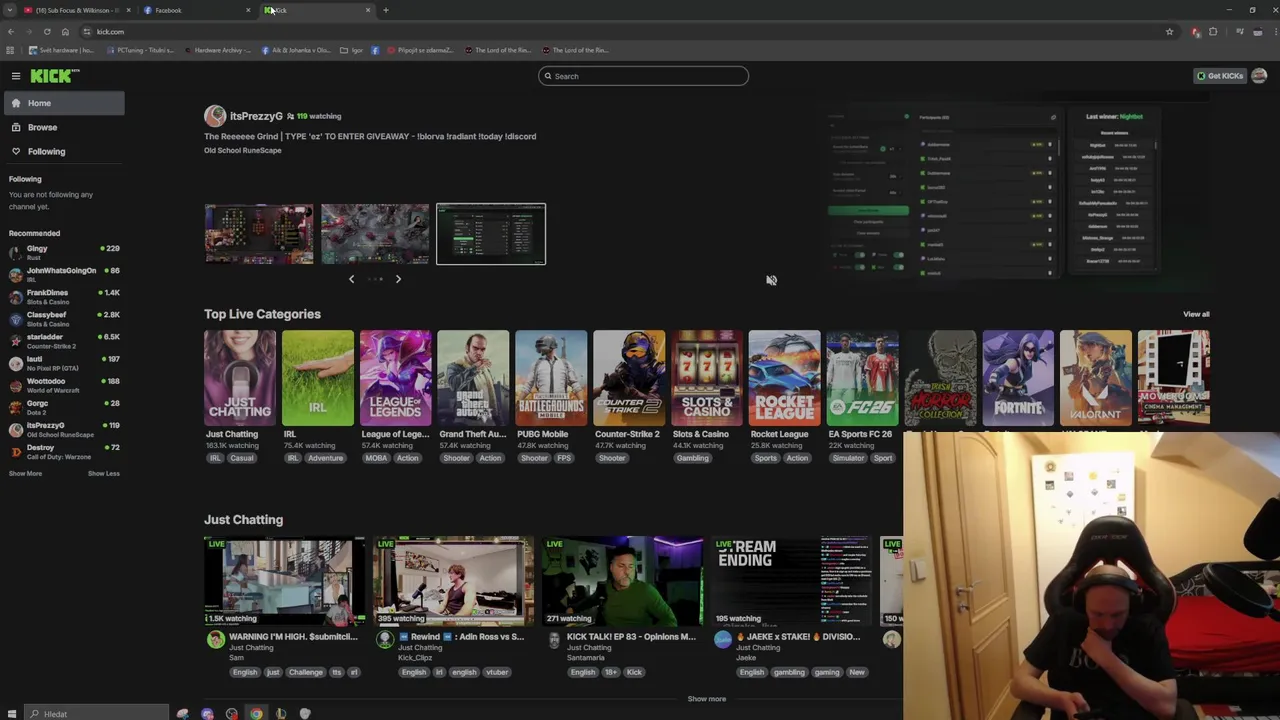The height and width of the screenshot is (720, 1280).
Task: Switch to the Facebook browser tab
Action: [197, 10]
